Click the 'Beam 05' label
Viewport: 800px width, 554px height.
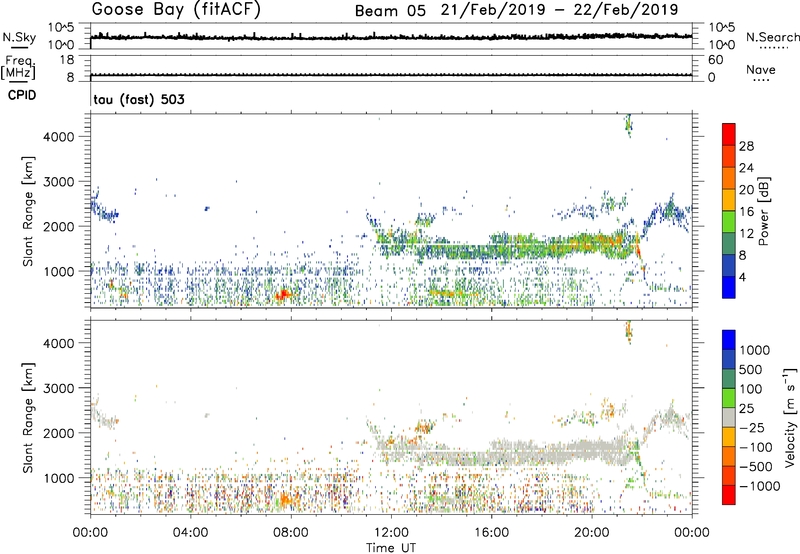(390, 11)
